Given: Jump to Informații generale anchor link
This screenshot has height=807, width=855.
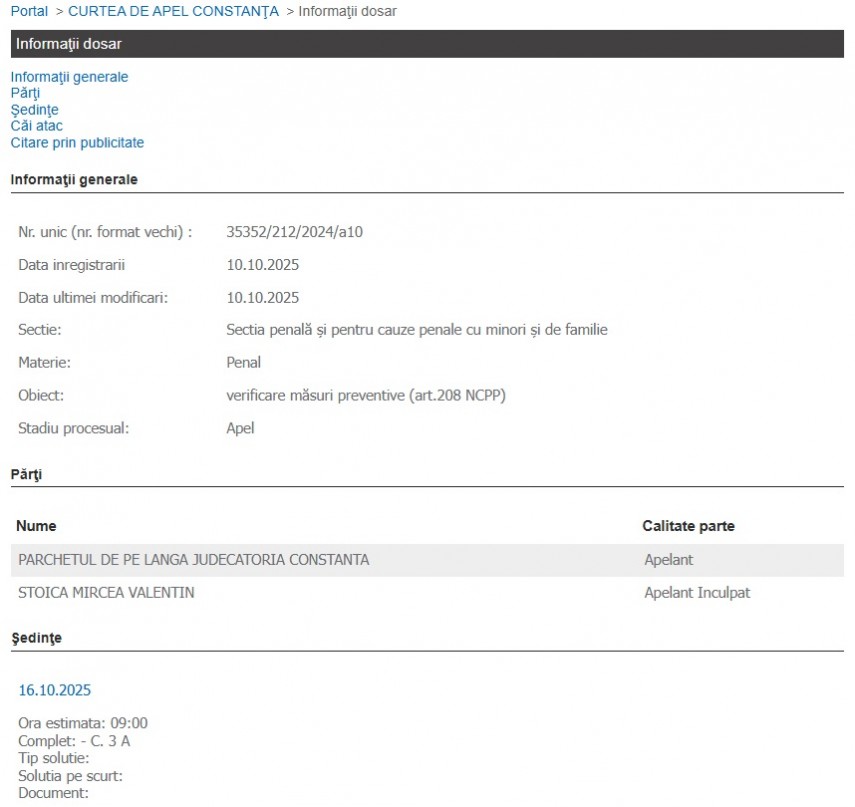Looking at the screenshot, I should pos(69,77).
